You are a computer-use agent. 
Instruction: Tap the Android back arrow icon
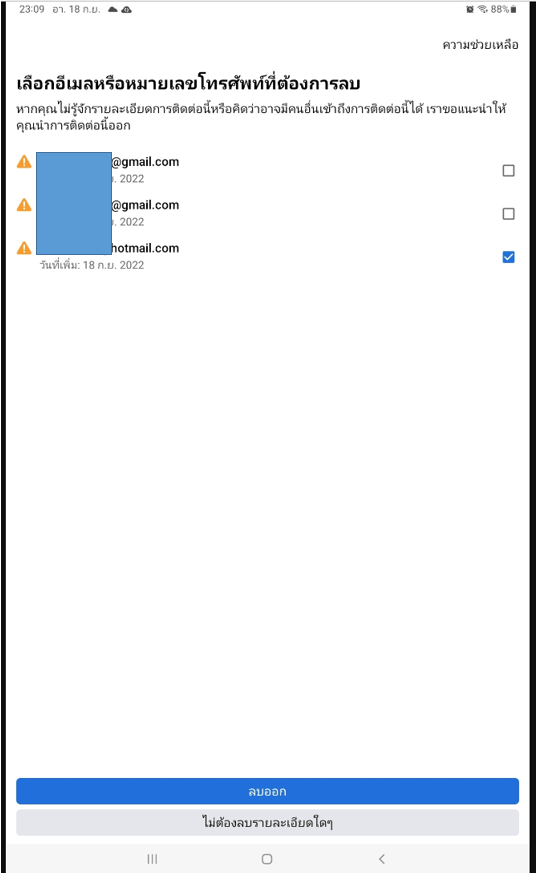click(382, 859)
